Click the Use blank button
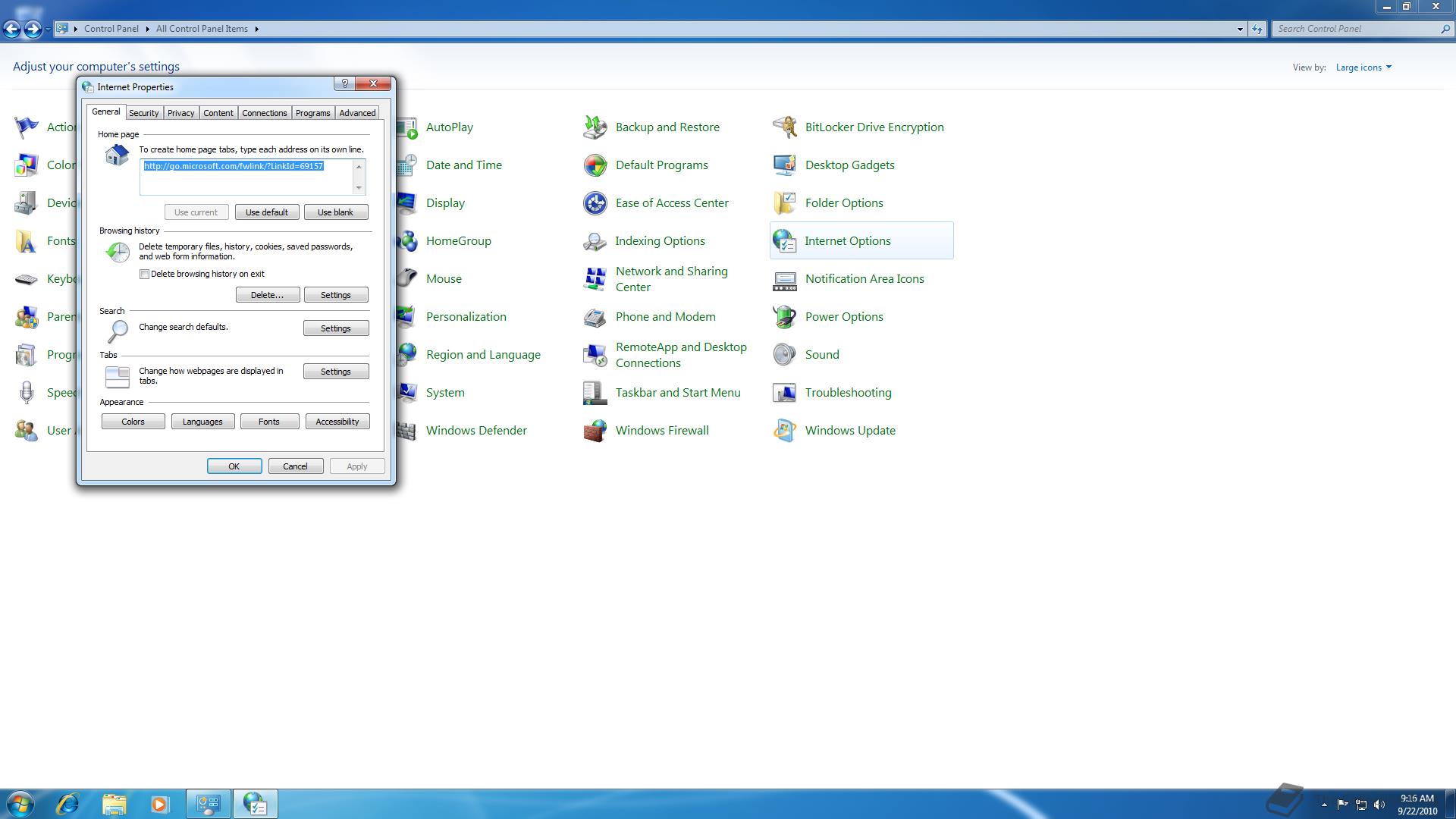 [336, 212]
